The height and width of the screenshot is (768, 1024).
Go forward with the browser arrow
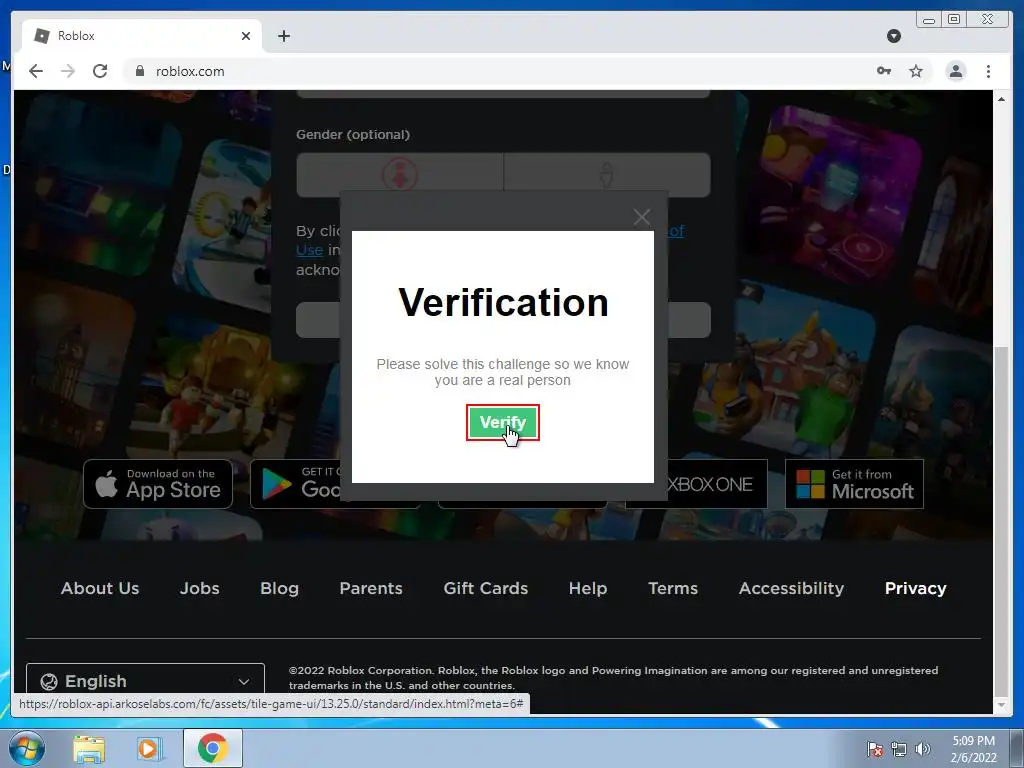pyautogui.click(x=68, y=71)
